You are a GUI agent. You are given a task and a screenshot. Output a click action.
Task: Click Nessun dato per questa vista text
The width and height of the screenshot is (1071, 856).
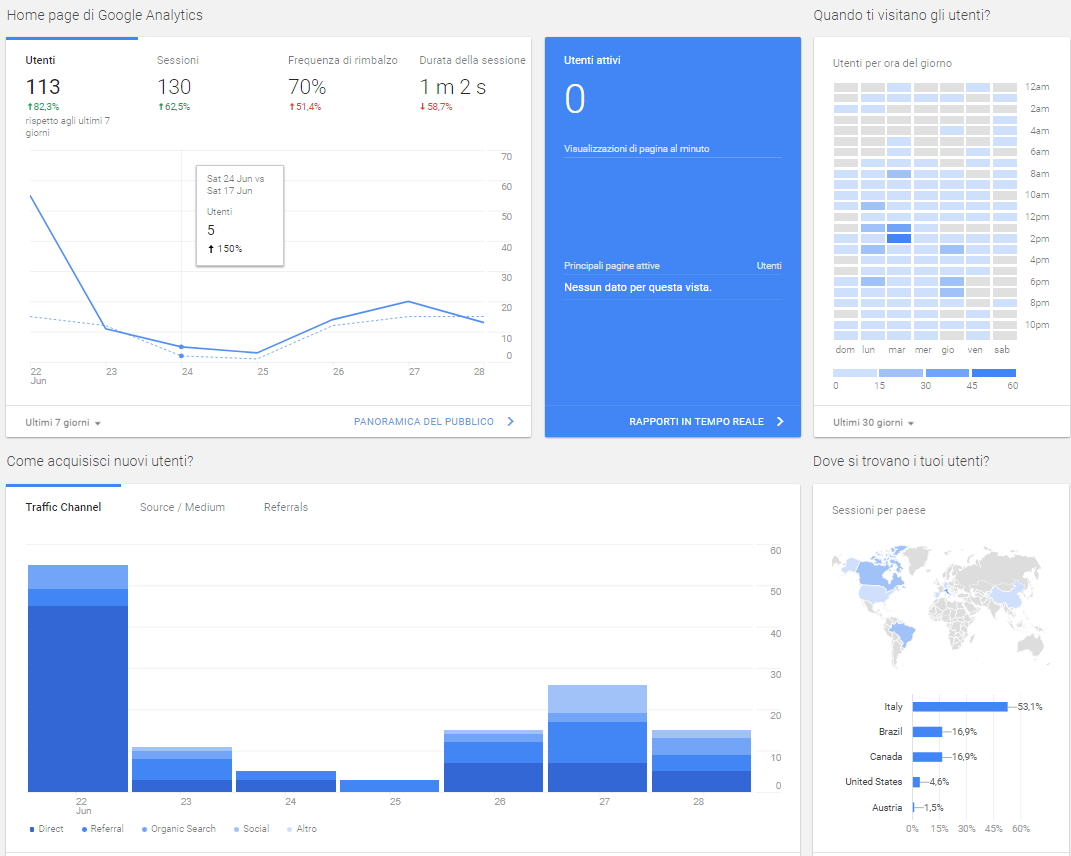click(x=638, y=287)
